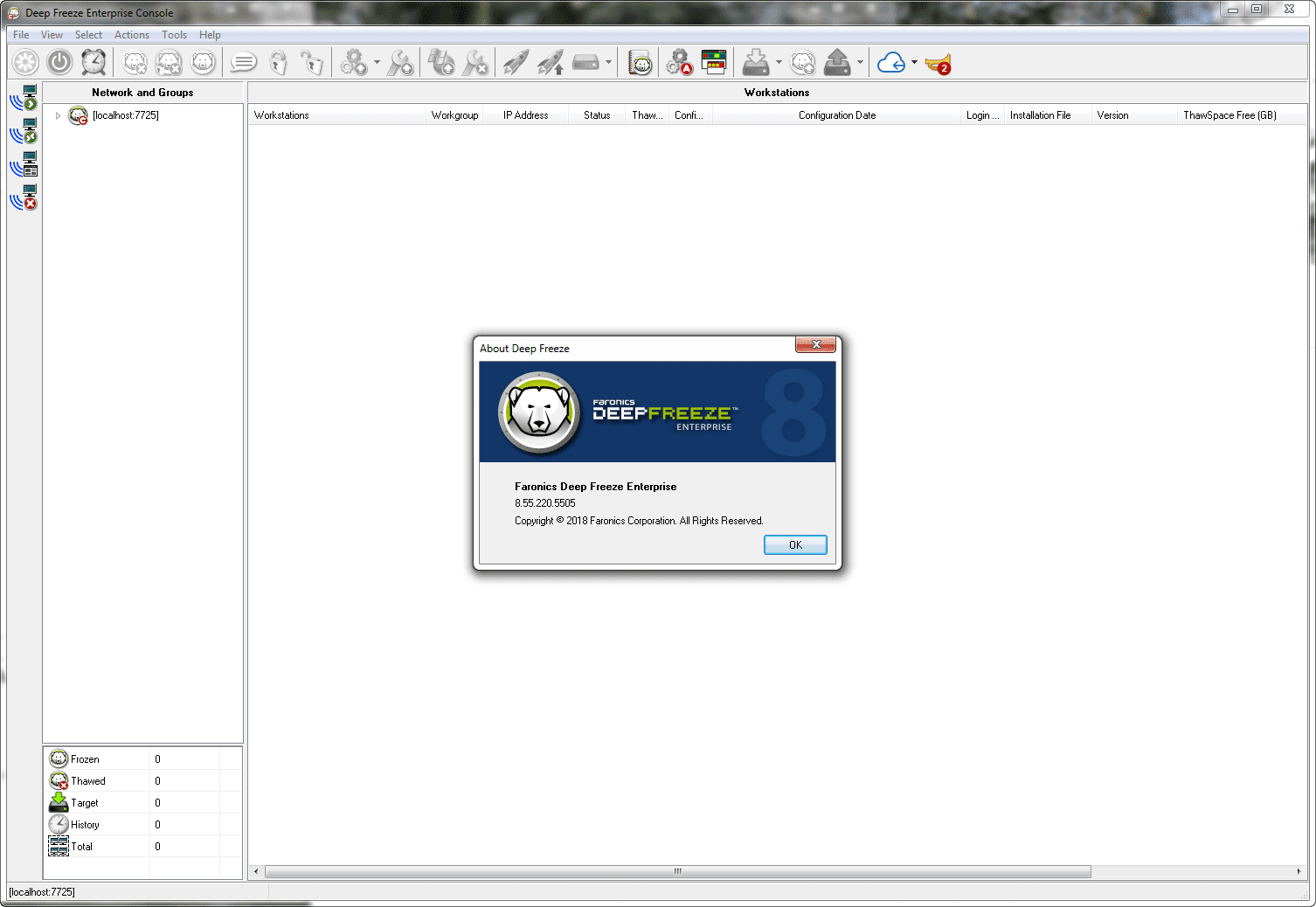Open the Select menu
This screenshot has height=907, width=1316.
pyautogui.click(x=88, y=35)
